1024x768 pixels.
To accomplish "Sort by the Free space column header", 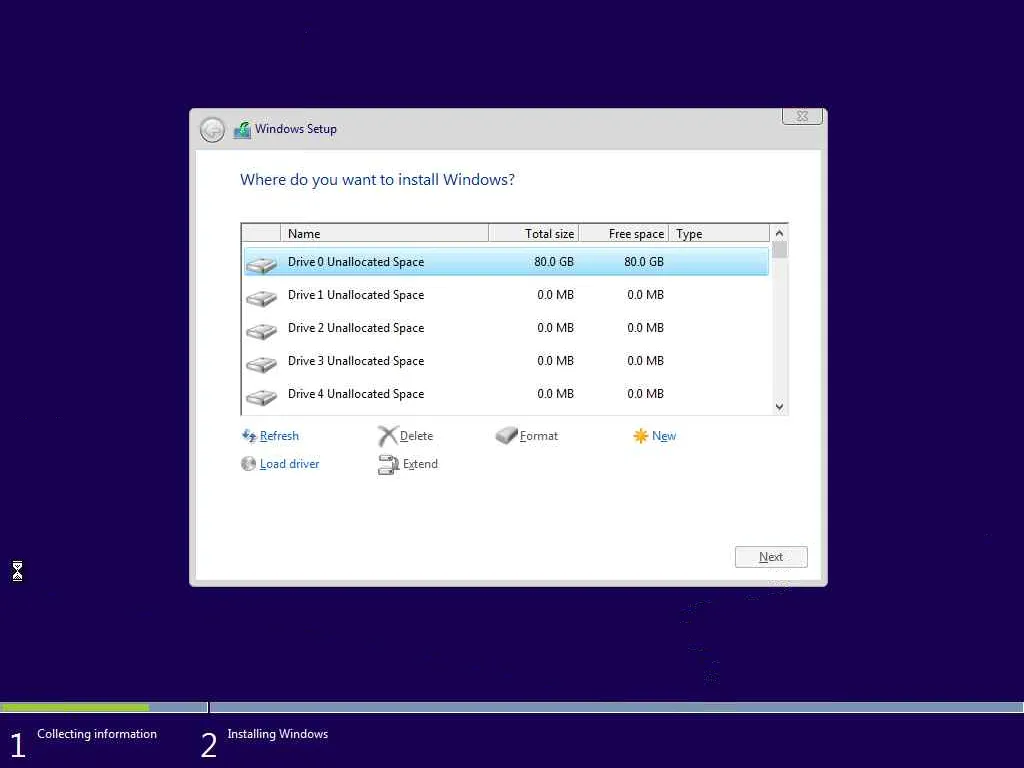I will pos(624,233).
